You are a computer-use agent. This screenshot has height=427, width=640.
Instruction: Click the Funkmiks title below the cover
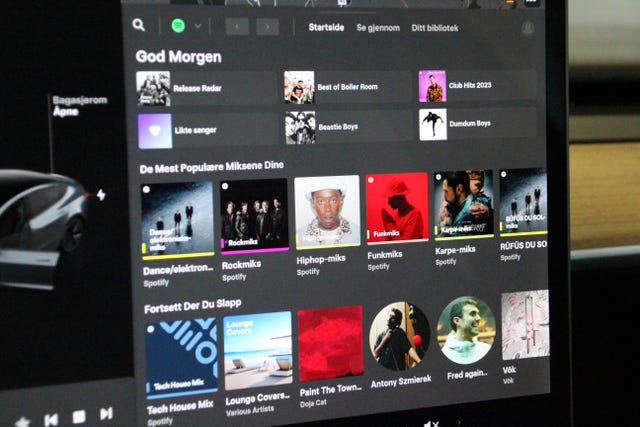385,255
